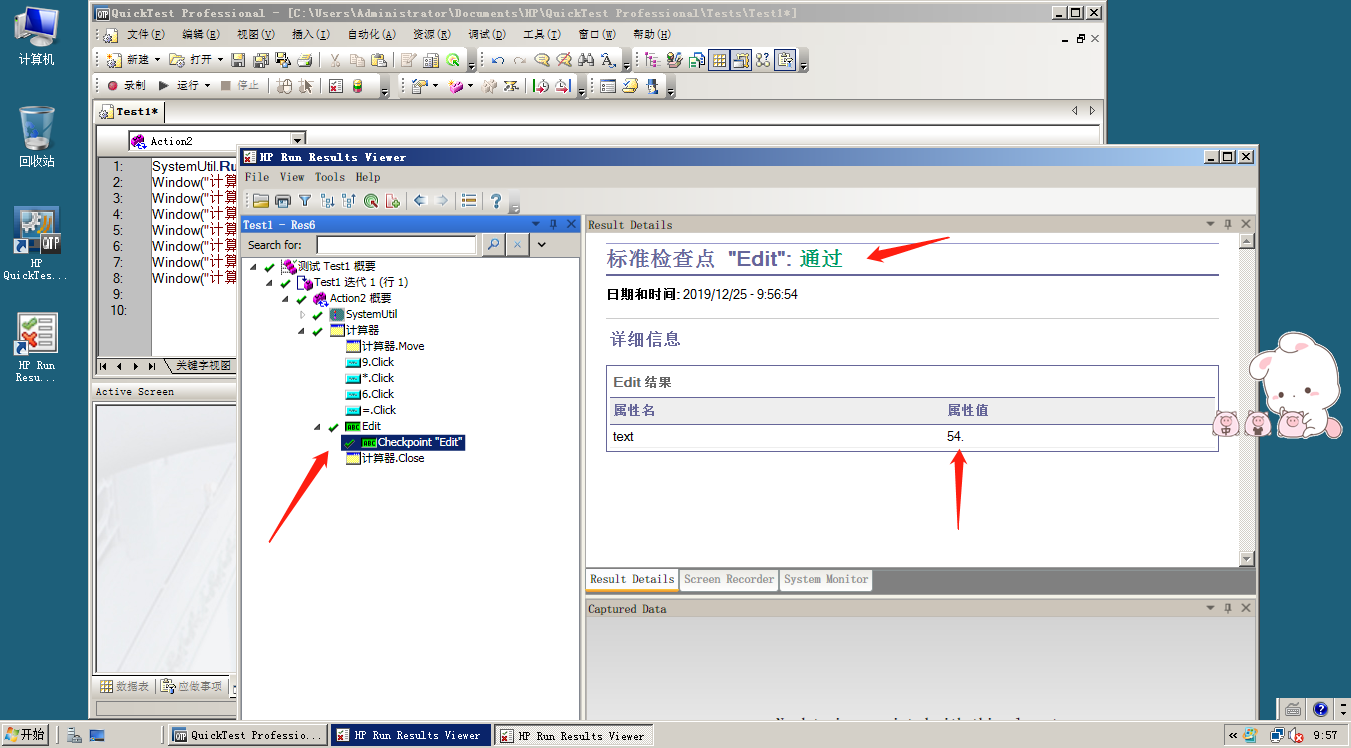Select 9.Click step in tree
Screen dimensions: 1351x748
tap(370, 362)
